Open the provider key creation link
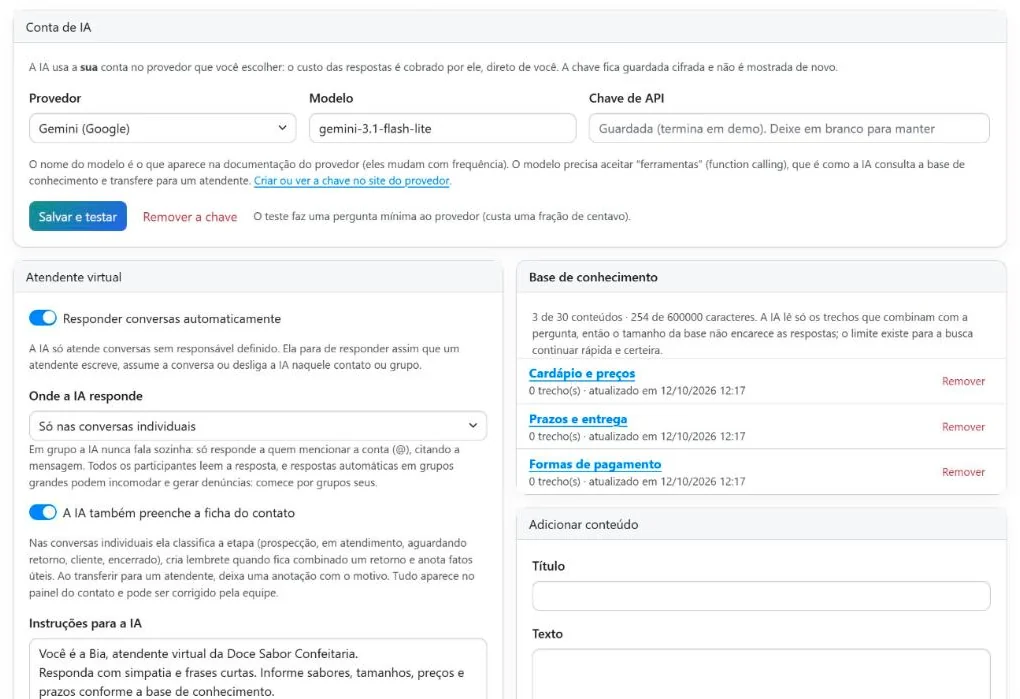Viewport: 1020px width, 699px height. click(351, 181)
